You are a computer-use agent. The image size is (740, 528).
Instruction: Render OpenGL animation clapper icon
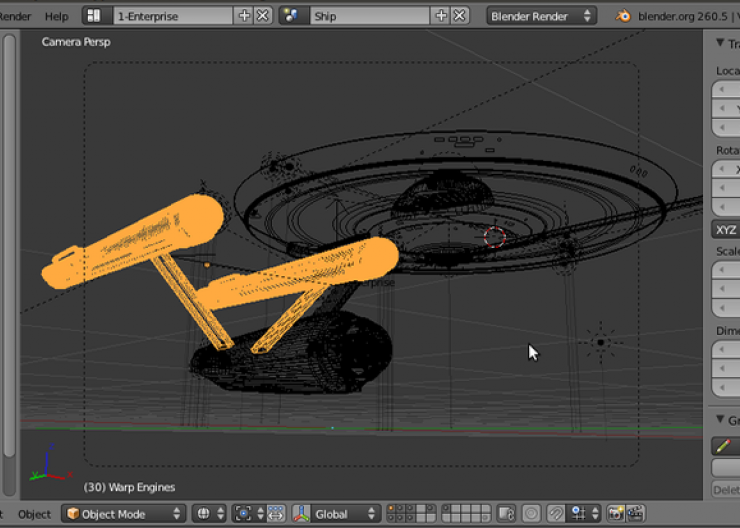pos(636,514)
